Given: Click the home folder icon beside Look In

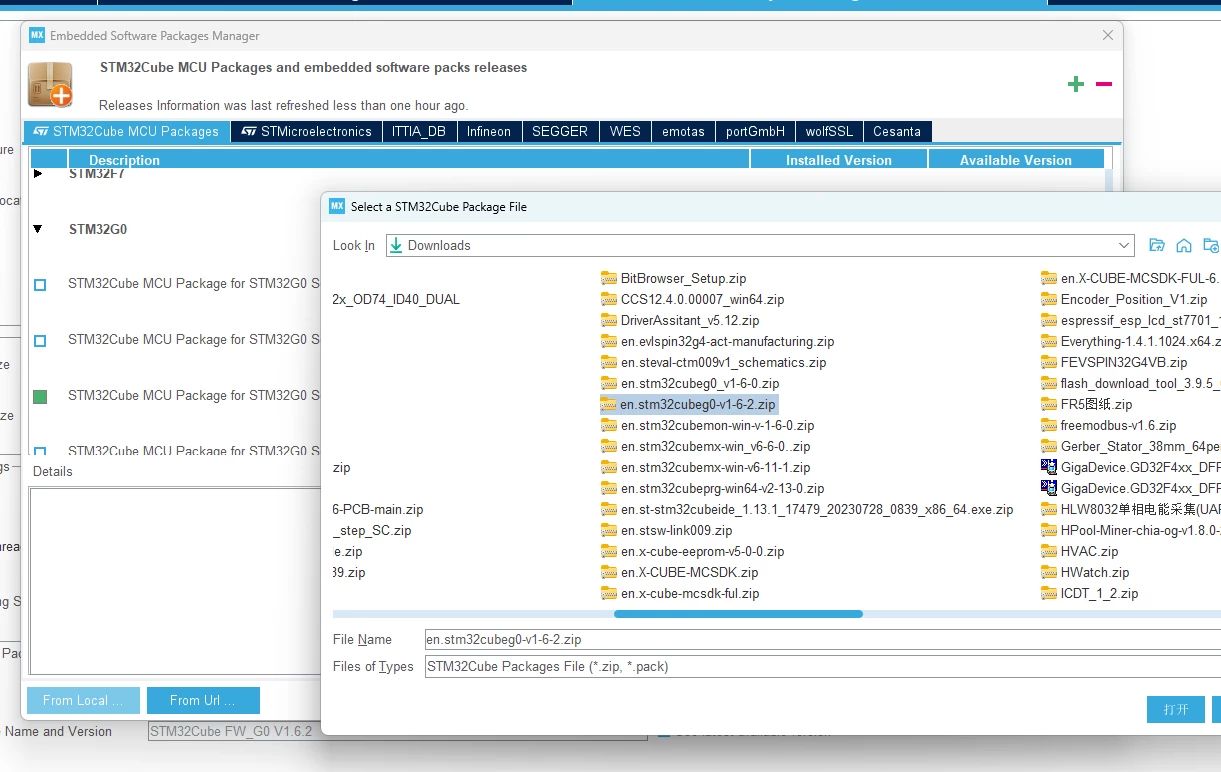Looking at the screenshot, I should pos(1184,245).
